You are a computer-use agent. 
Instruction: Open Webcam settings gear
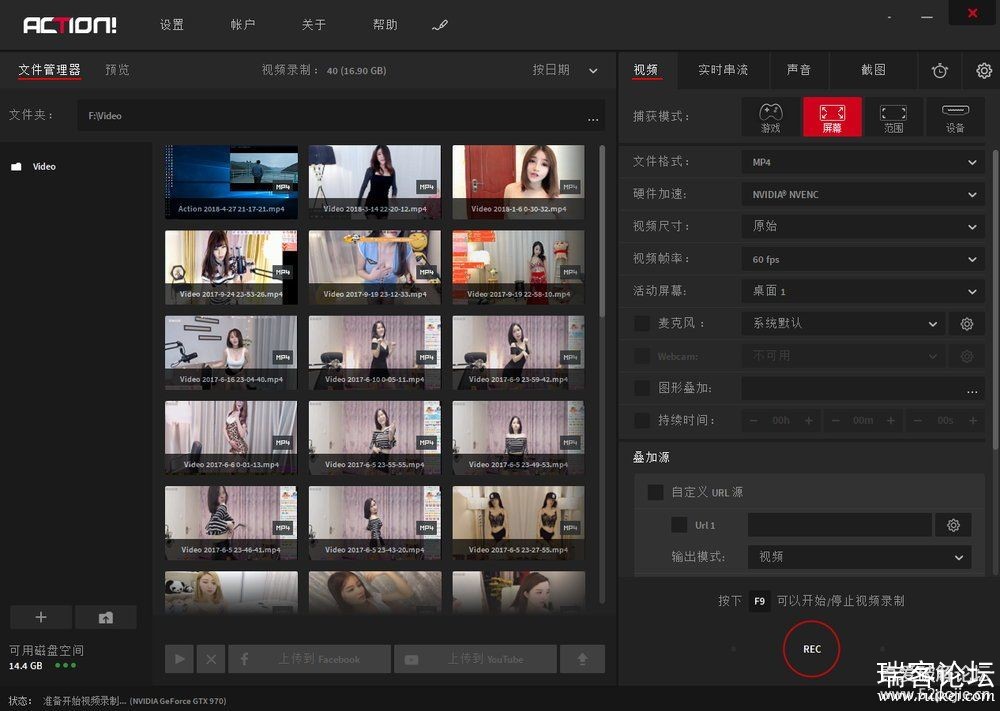click(x=967, y=356)
